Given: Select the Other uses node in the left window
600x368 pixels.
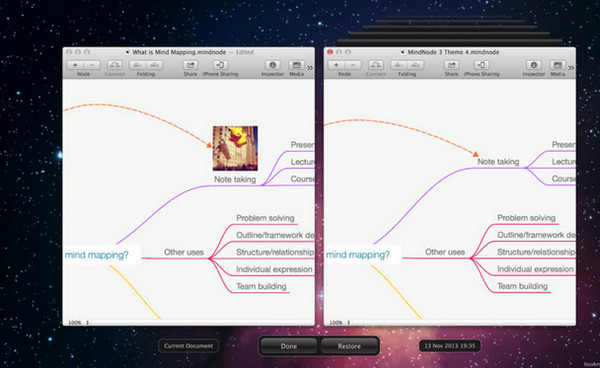Looking at the screenshot, I should [184, 252].
